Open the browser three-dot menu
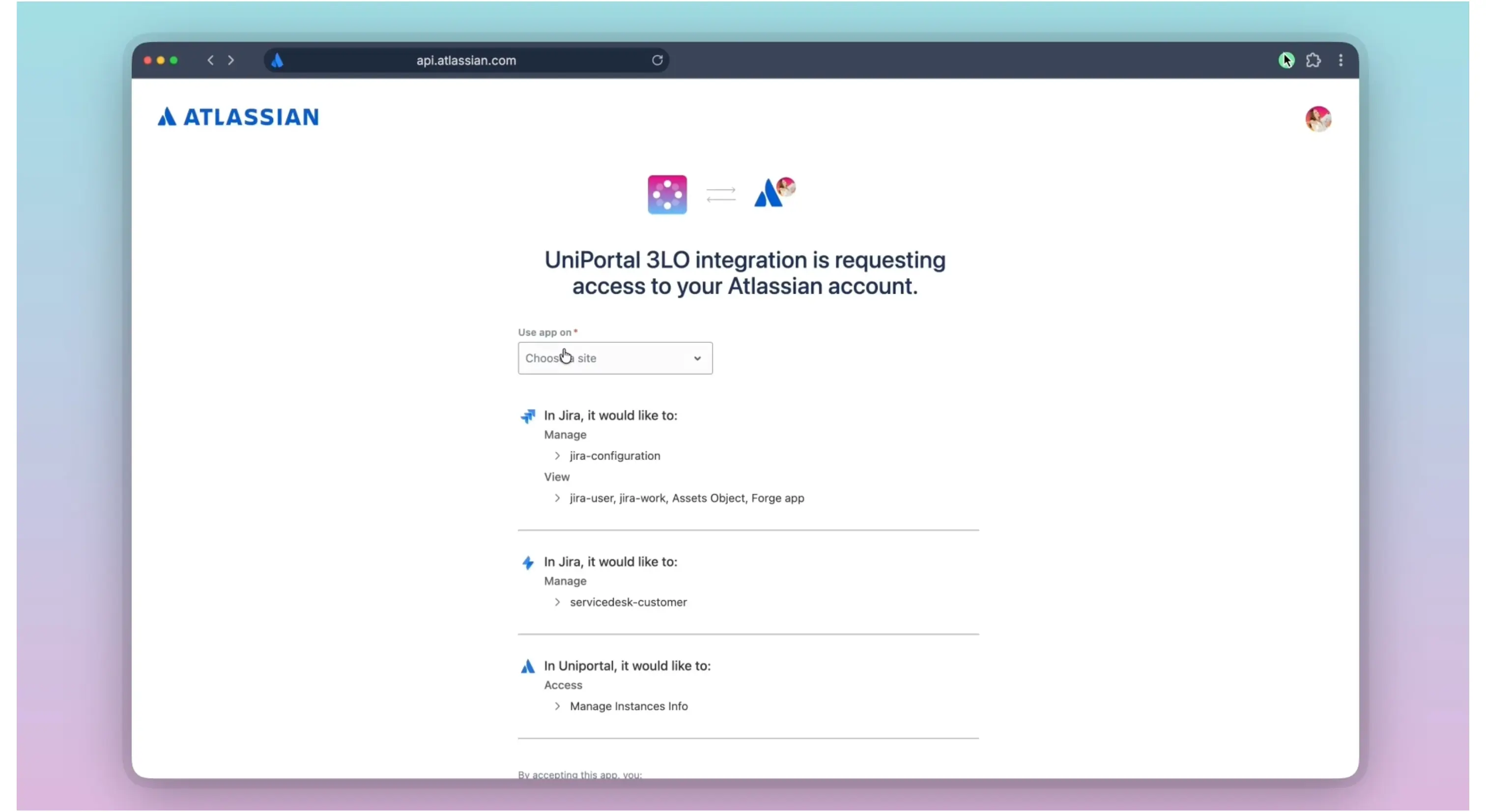The width and height of the screenshot is (1486, 812). point(1341,60)
